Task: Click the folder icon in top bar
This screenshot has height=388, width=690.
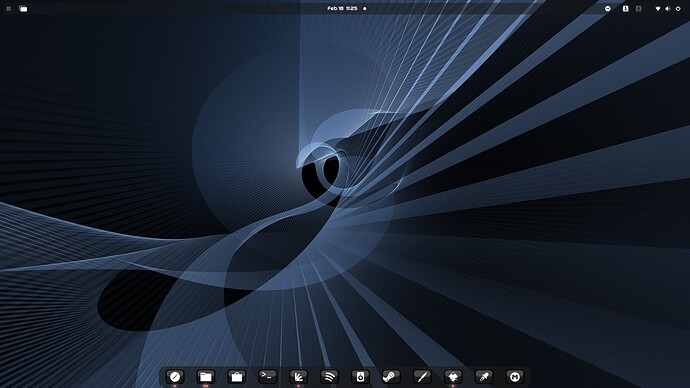Action: coord(23,8)
